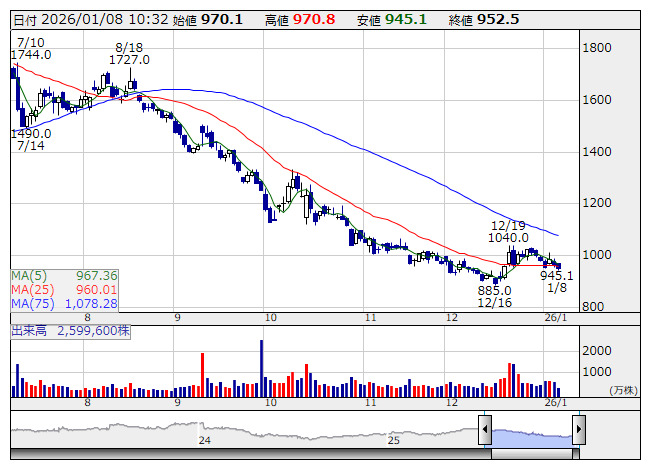Click the 25 year marker in navigator
653x470 pixels.
tap(394, 440)
